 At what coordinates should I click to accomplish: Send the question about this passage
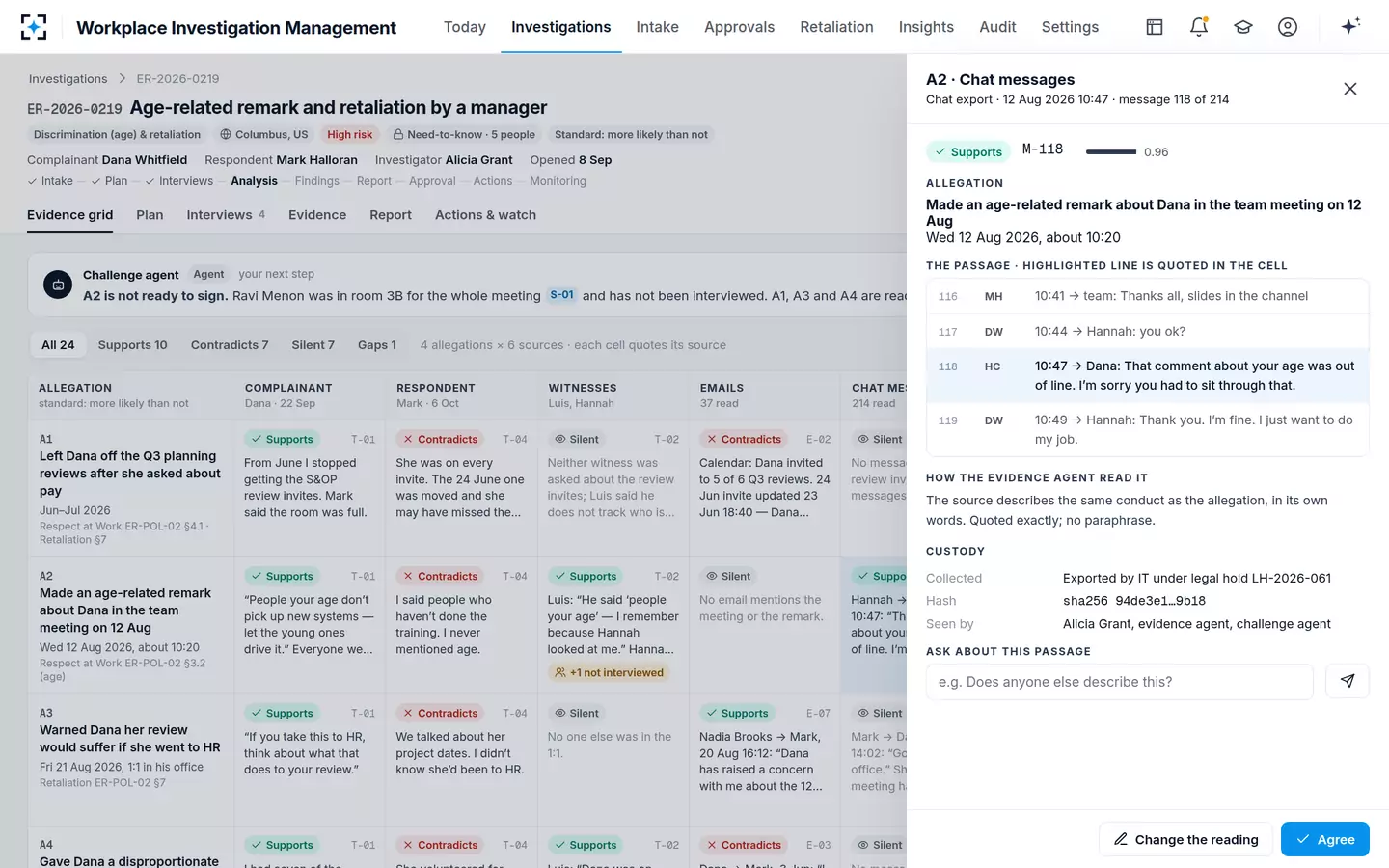pyautogui.click(x=1348, y=681)
